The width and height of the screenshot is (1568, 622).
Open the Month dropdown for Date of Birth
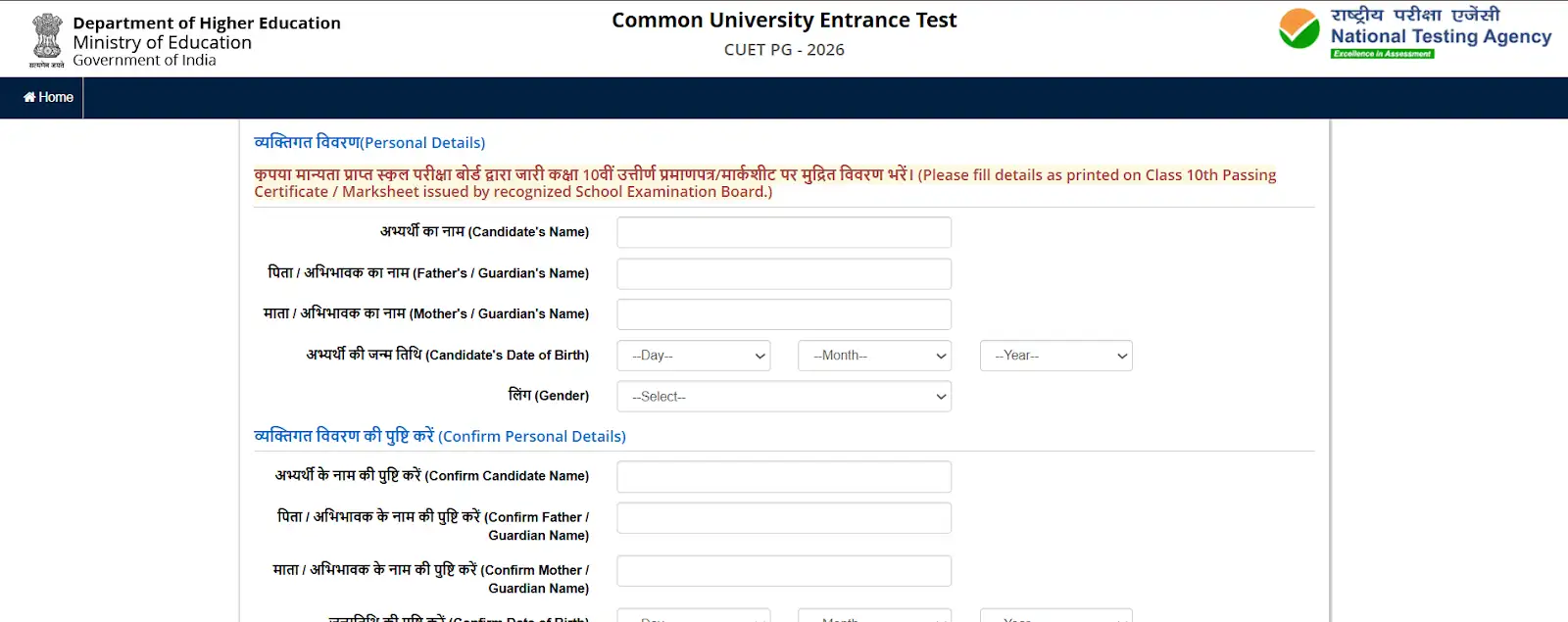coord(874,356)
